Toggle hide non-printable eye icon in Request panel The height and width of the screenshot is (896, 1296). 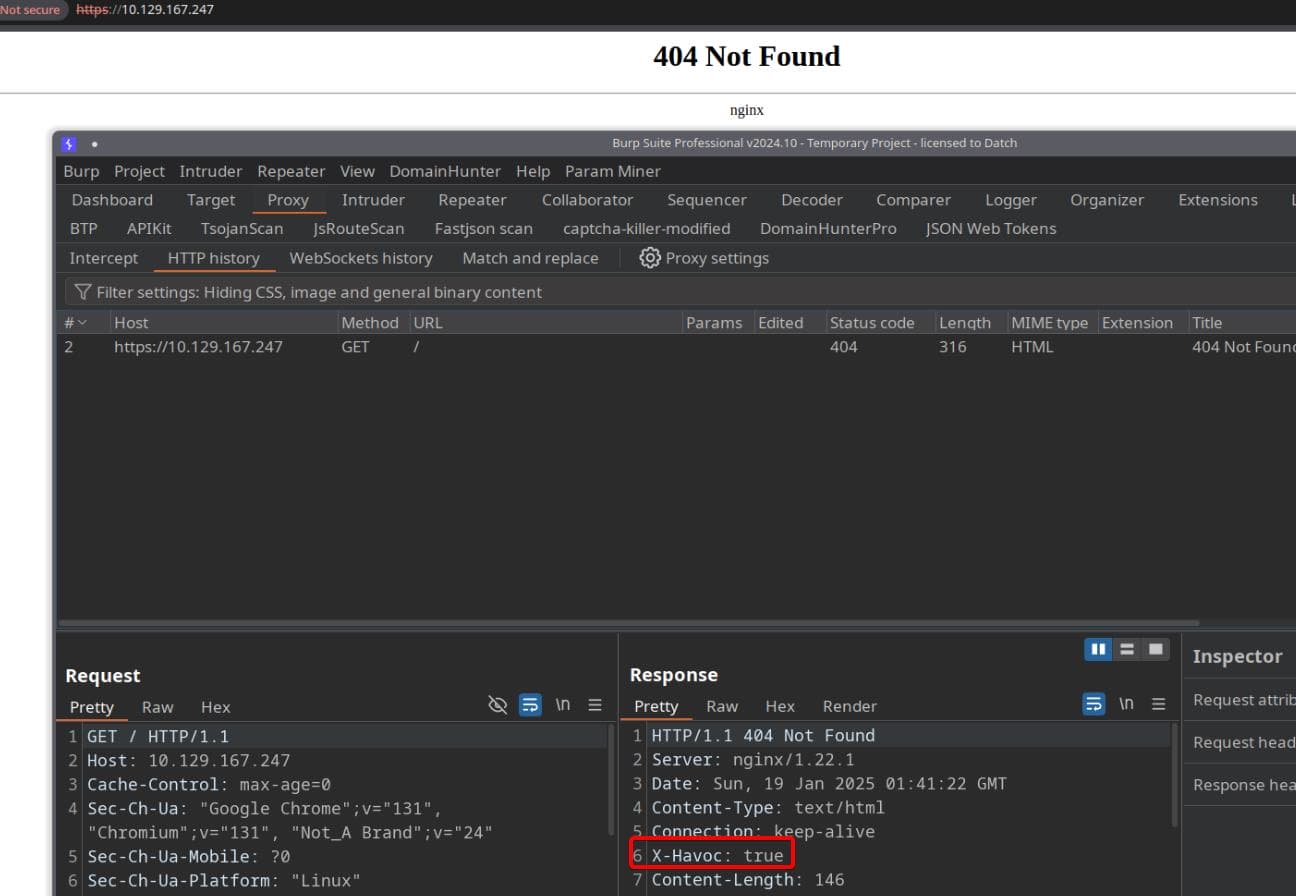[x=497, y=705]
